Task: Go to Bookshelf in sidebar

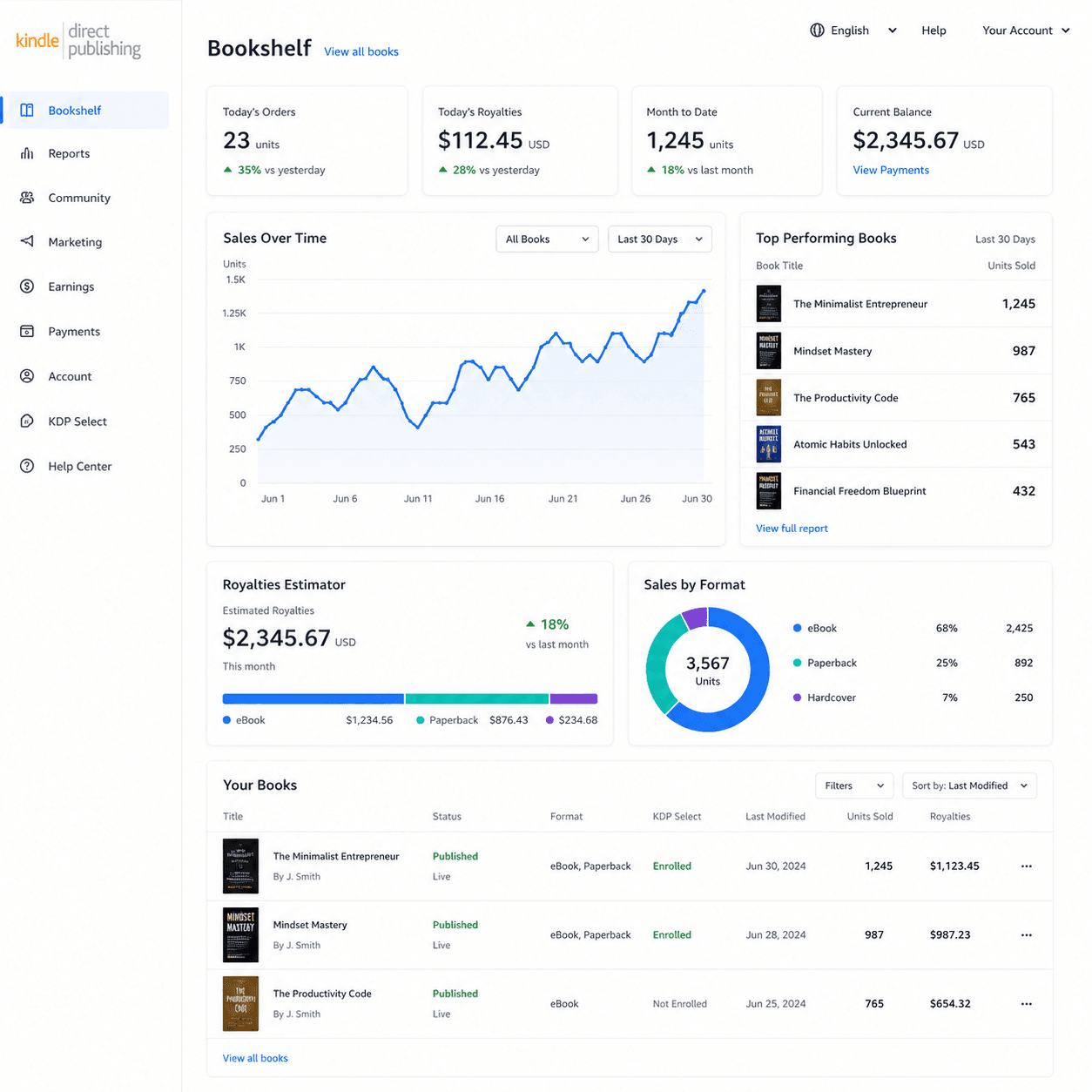Action: tap(85, 111)
